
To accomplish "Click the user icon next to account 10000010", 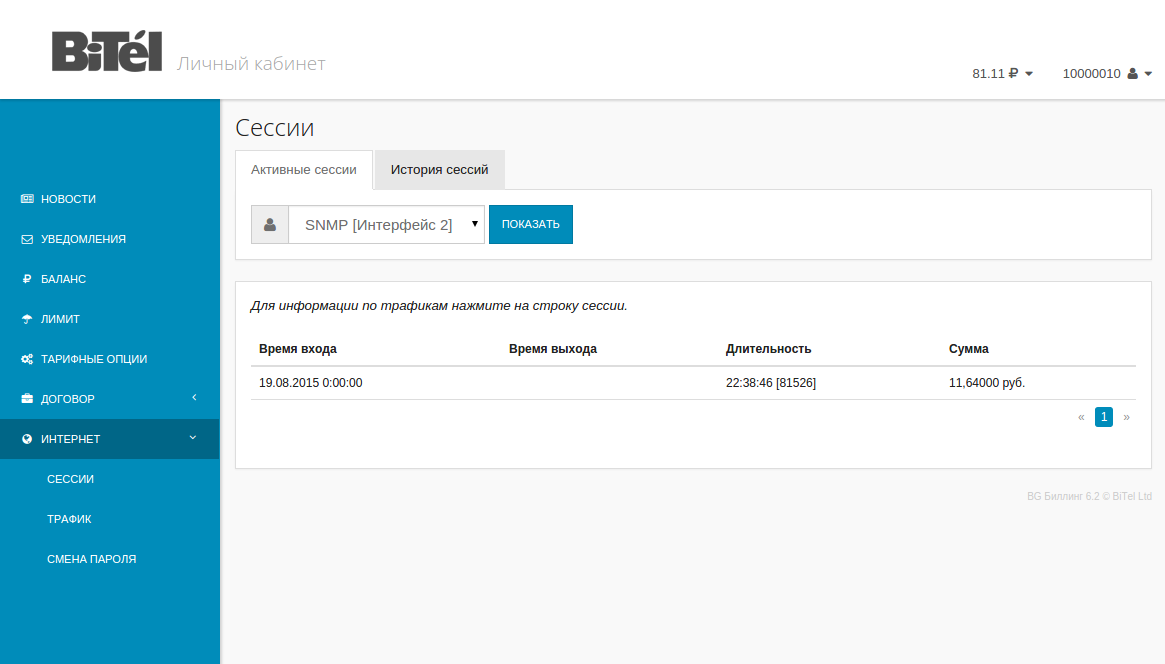I will pyautogui.click(x=1132, y=74).
